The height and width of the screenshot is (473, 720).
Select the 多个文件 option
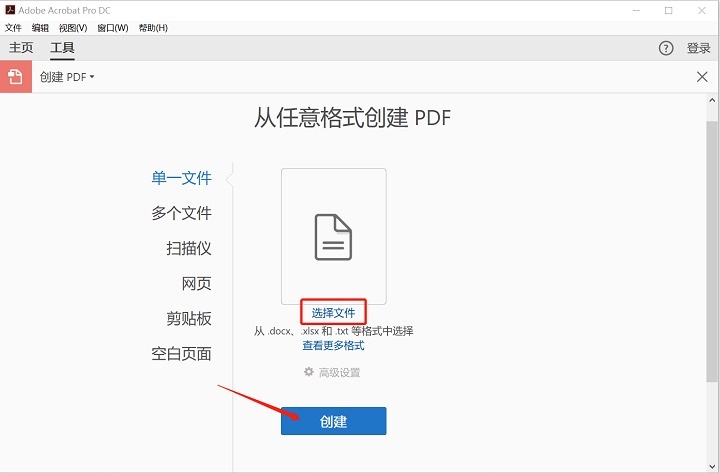[x=181, y=213]
